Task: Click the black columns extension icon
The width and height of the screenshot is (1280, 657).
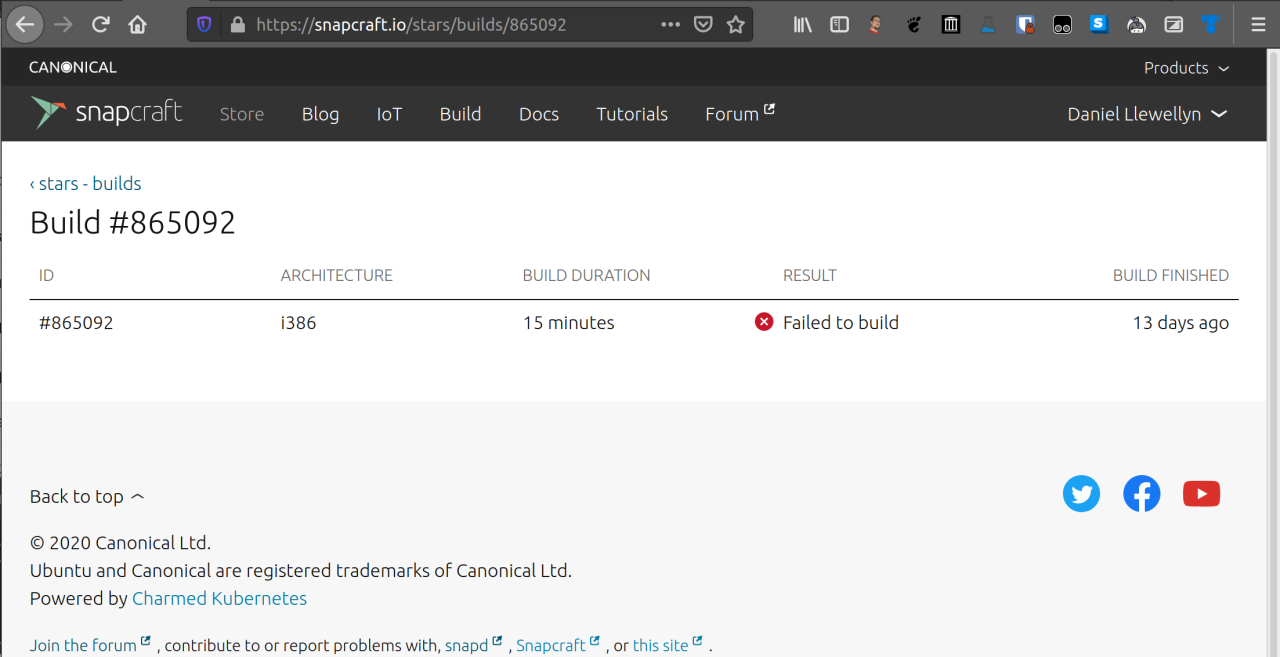Action: pos(951,24)
